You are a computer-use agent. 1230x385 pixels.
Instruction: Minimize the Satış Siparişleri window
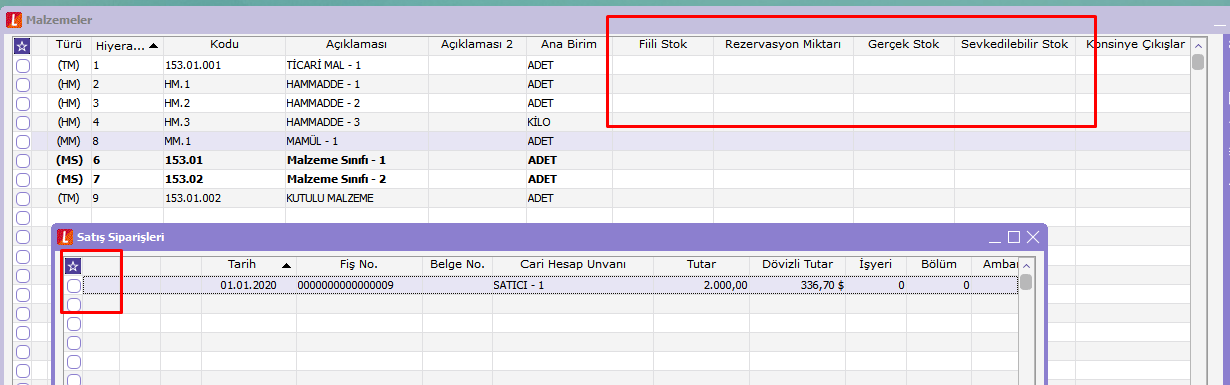click(x=995, y=237)
